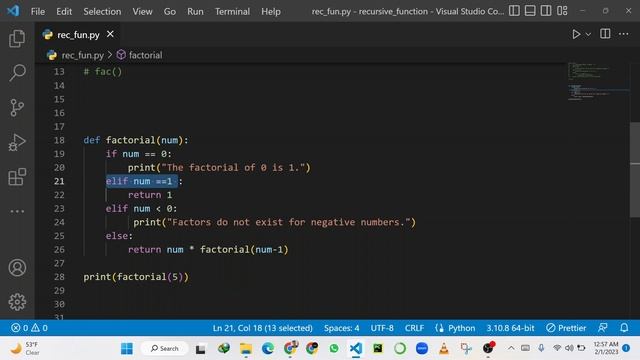Click the Visual Studio Code taskbar icon
Screen dimensions: 640x360
coord(356,349)
